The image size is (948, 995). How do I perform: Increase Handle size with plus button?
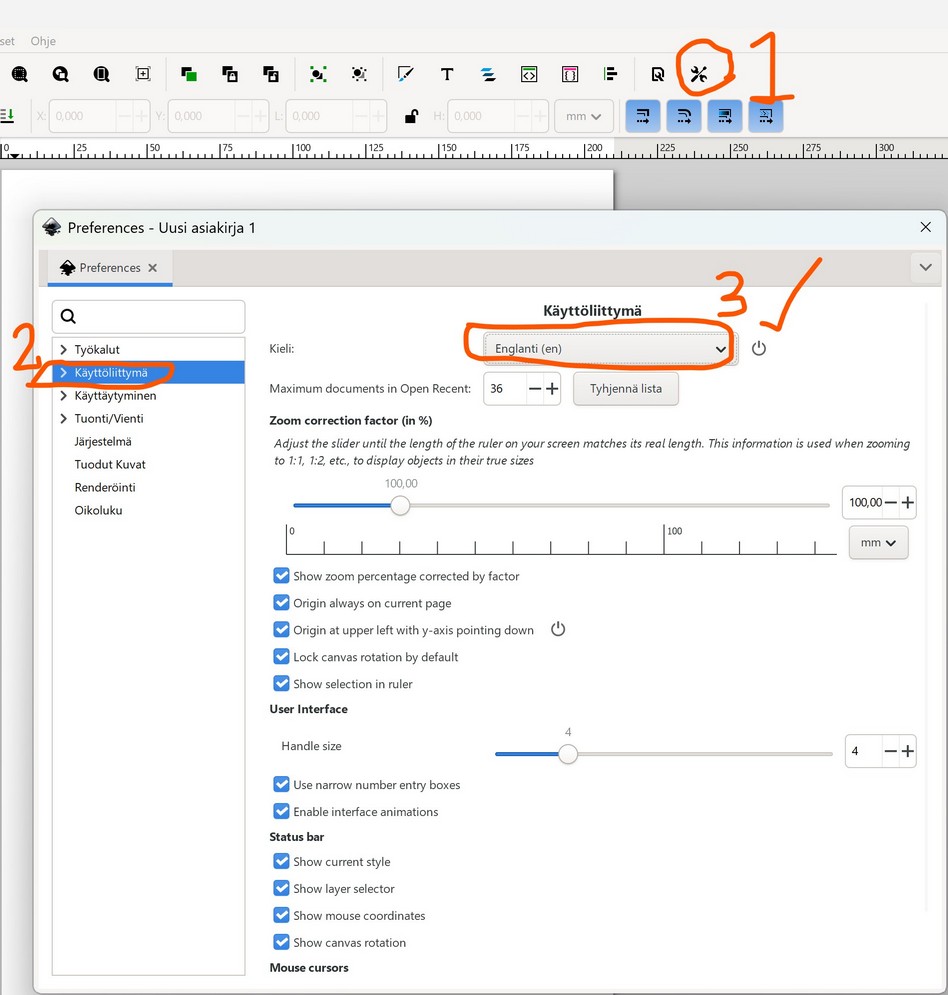click(907, 751)
